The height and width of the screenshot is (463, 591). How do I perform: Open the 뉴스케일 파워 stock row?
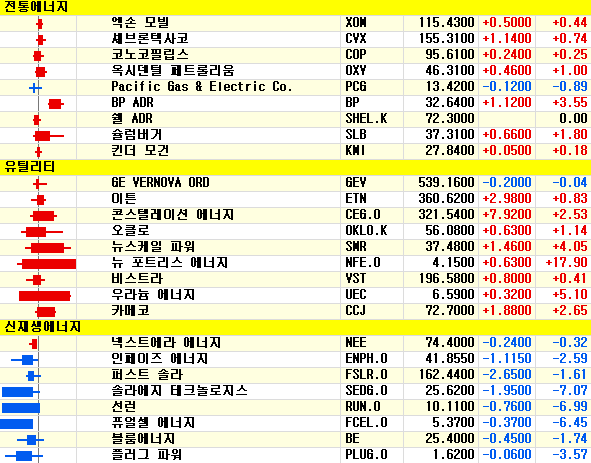(296, 247)
